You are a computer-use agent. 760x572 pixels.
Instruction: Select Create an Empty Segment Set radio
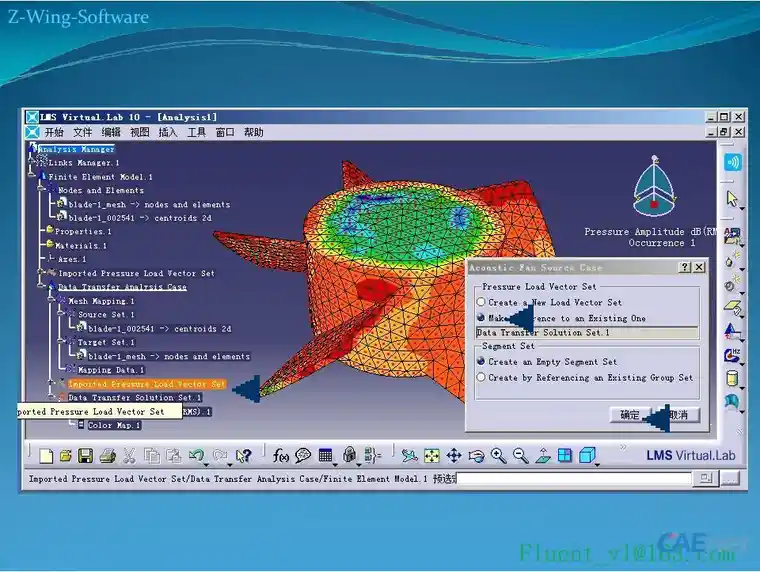pos(481,361)
